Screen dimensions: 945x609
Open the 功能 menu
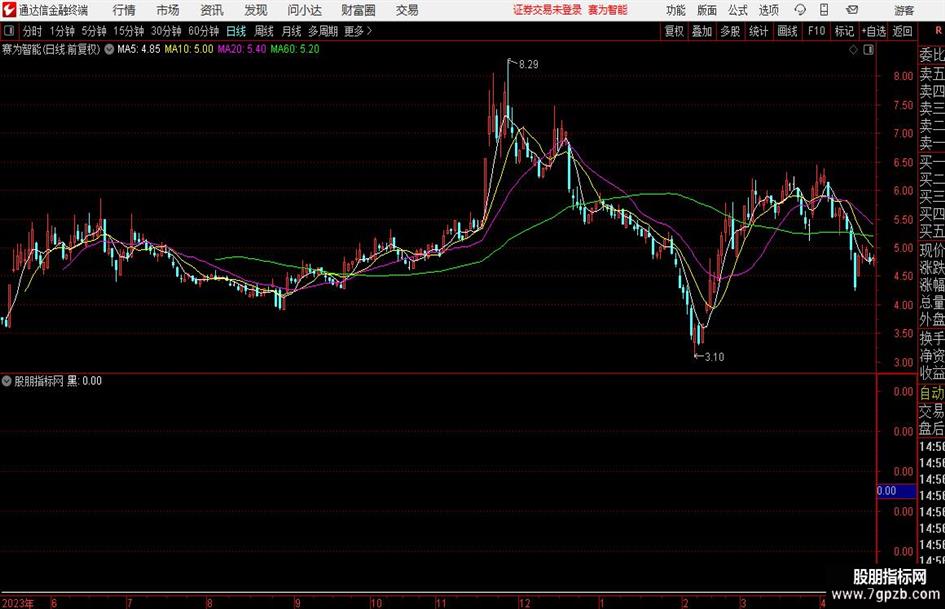[x=676, y=10]
